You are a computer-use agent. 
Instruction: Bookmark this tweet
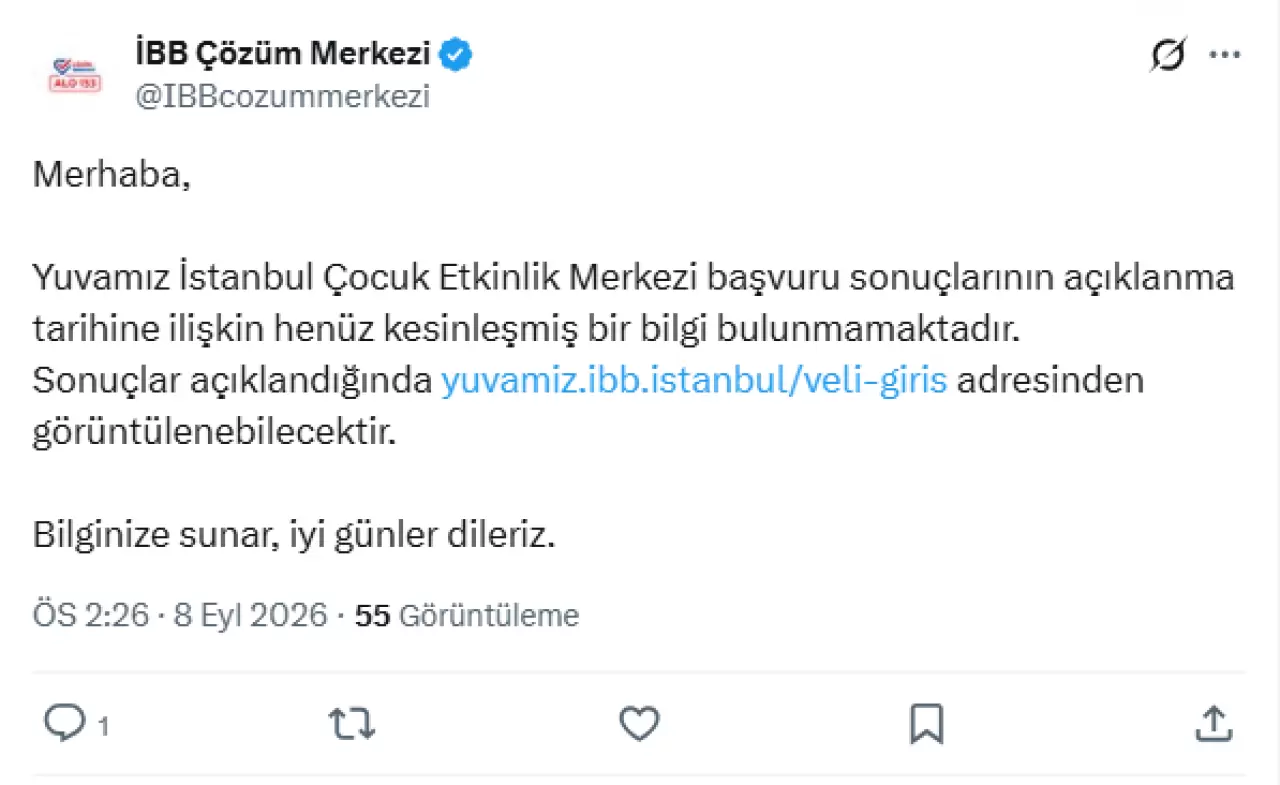[927, 724]
